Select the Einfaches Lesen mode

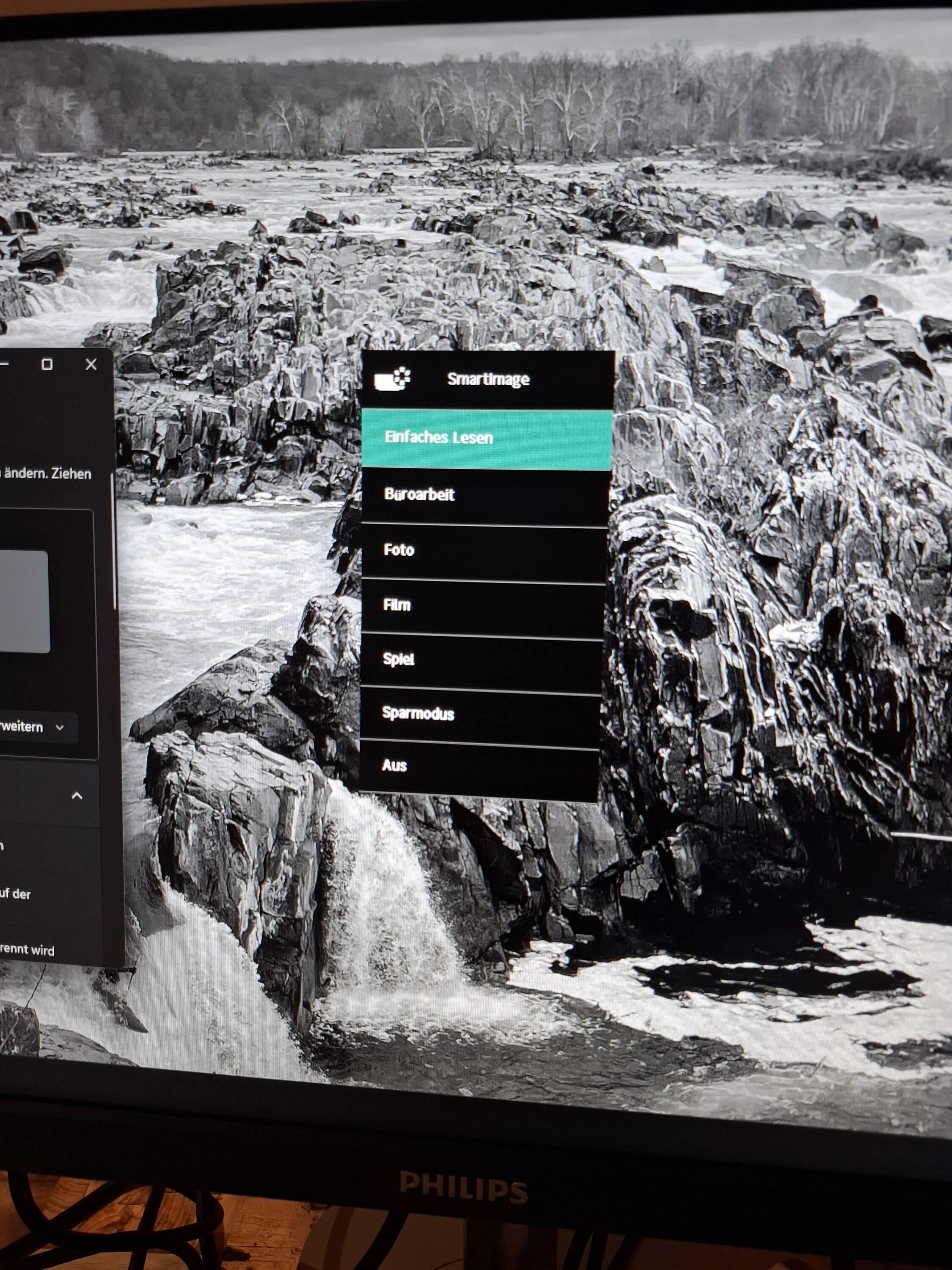point(438,437)
